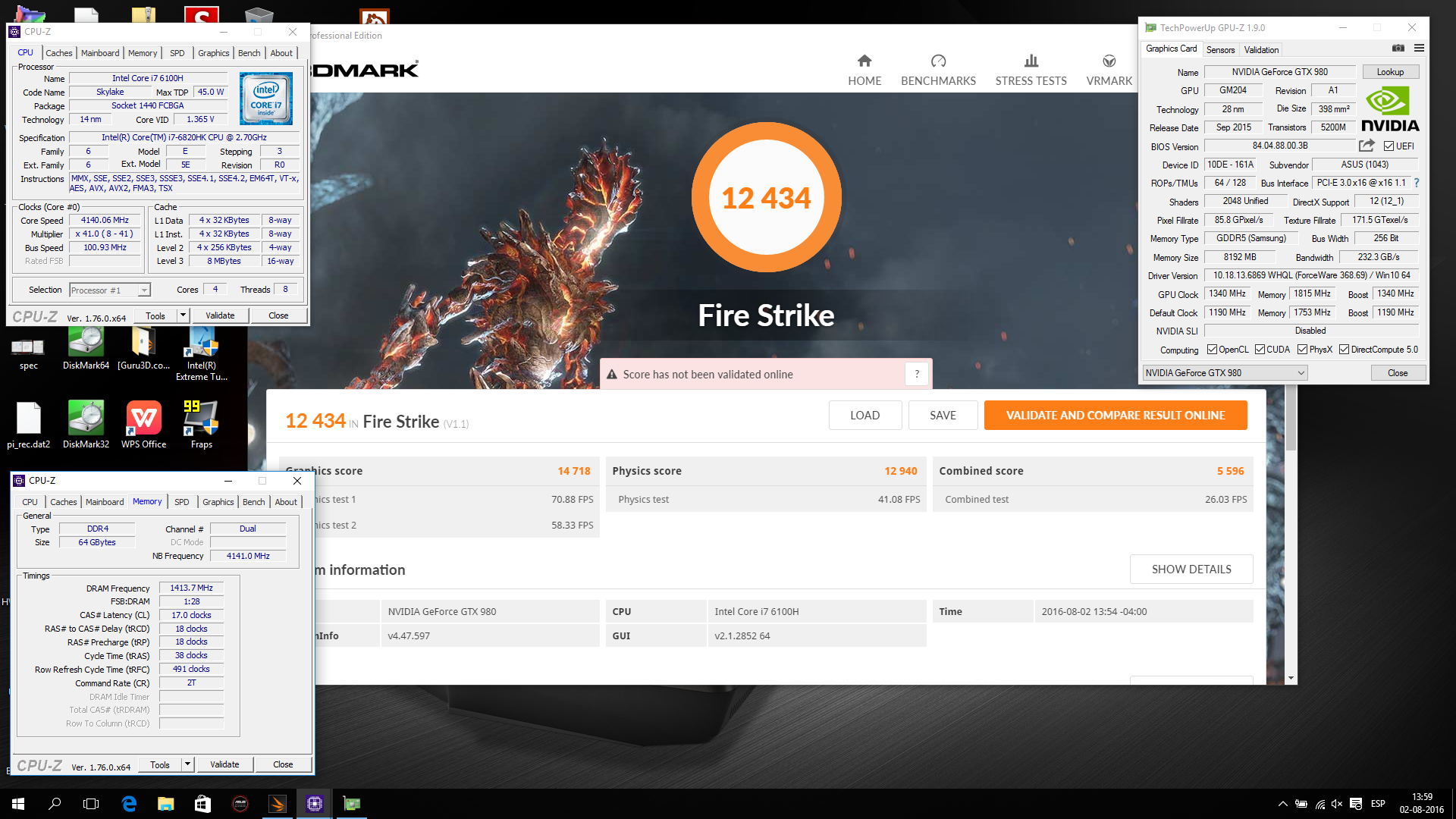1456x819 pixels.
Task: Open score validation help question mark
Action: (x=917, y=374)
